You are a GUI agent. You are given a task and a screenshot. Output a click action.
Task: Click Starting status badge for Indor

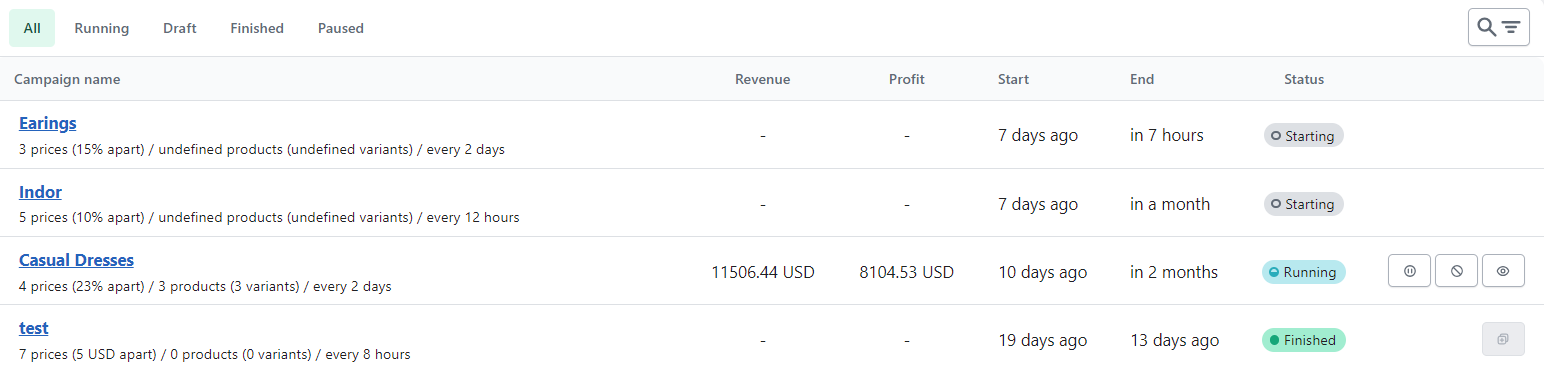pos(1304,203)
